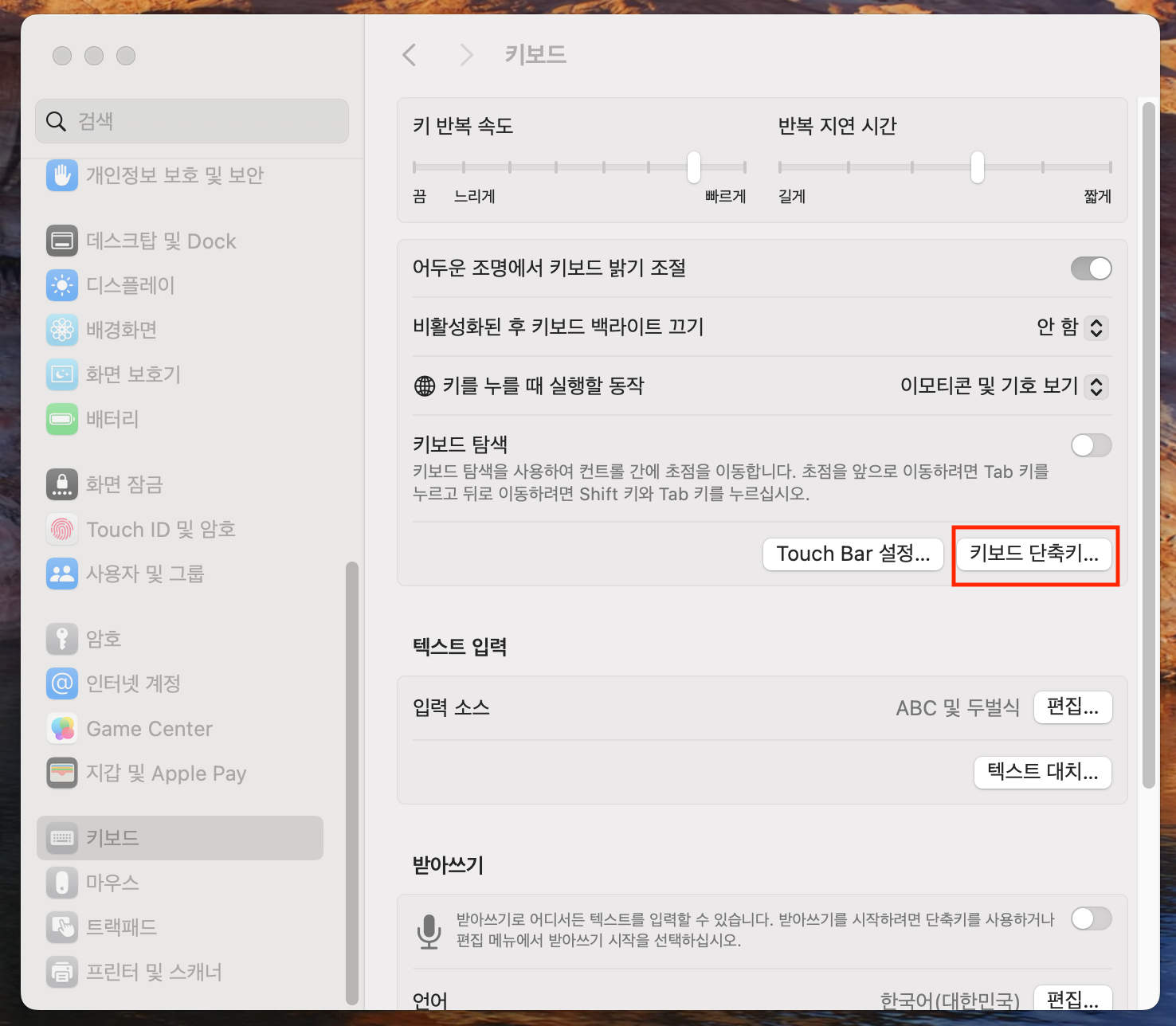Click 편집... next to 언어
The width and height of the screenshot is (1176, 1026).
point(1072,999)
